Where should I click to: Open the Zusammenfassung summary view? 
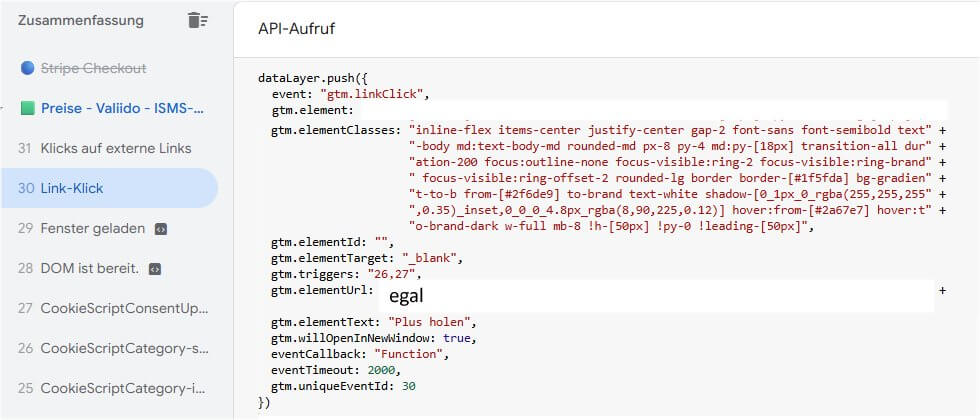(80, 20)
